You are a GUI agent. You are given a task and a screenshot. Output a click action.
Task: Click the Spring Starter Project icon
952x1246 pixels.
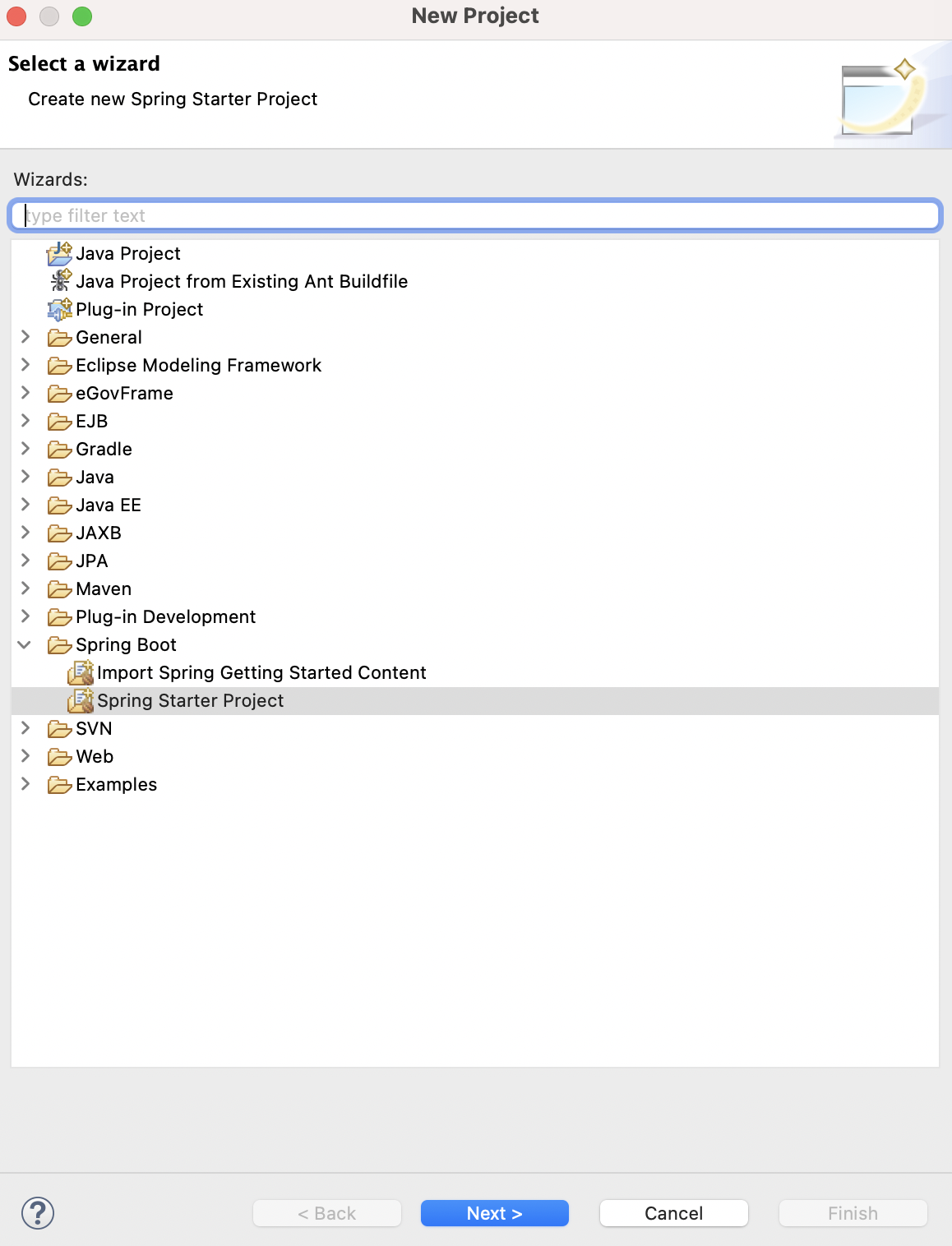[81, 700]
